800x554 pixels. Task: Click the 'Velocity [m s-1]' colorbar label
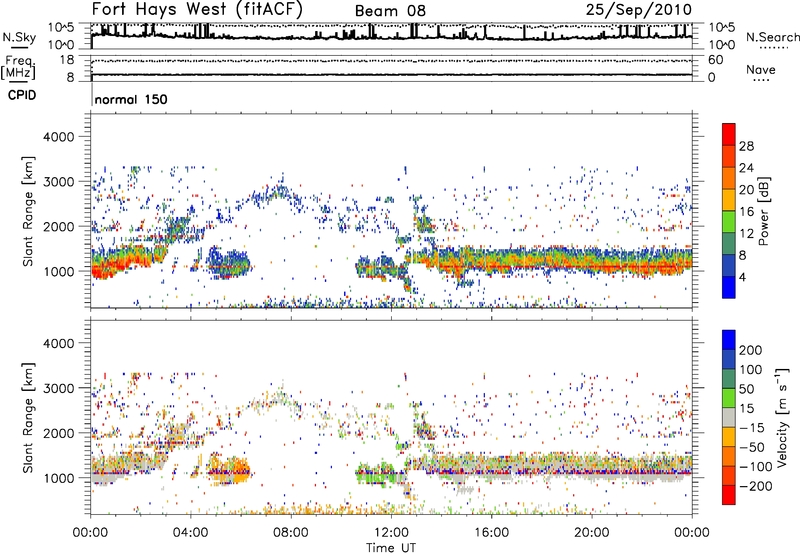782,417
